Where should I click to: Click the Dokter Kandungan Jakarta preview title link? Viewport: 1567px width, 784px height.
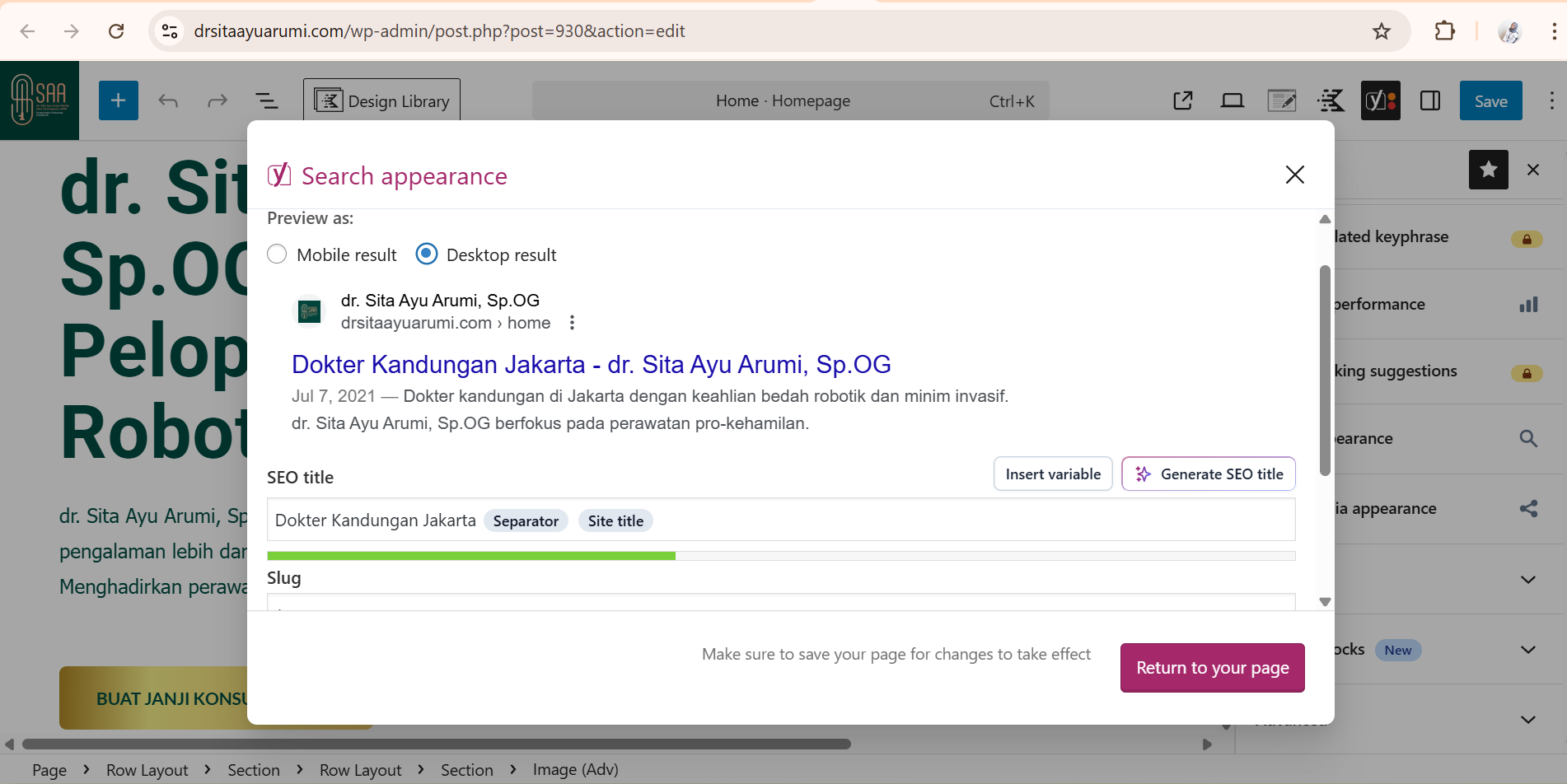coord(592,364)
